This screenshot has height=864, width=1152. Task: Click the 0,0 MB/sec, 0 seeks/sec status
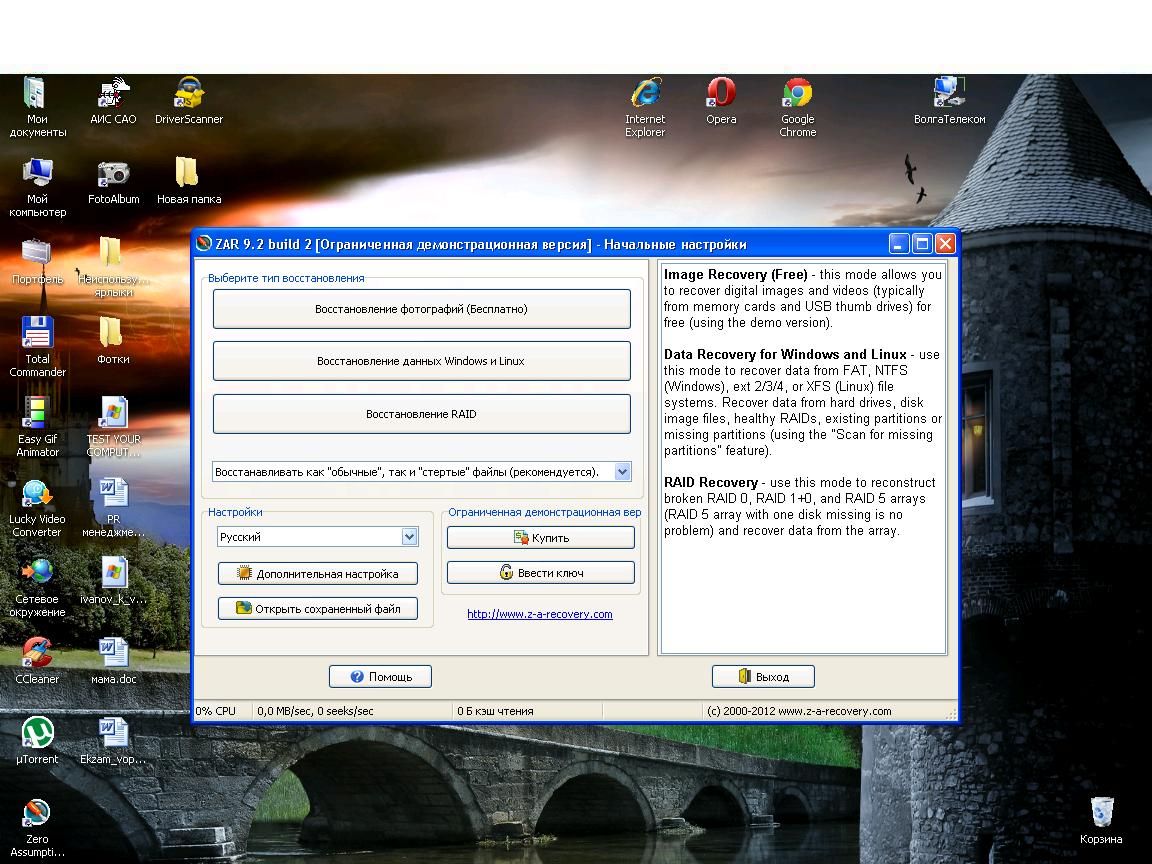[315, 711]
